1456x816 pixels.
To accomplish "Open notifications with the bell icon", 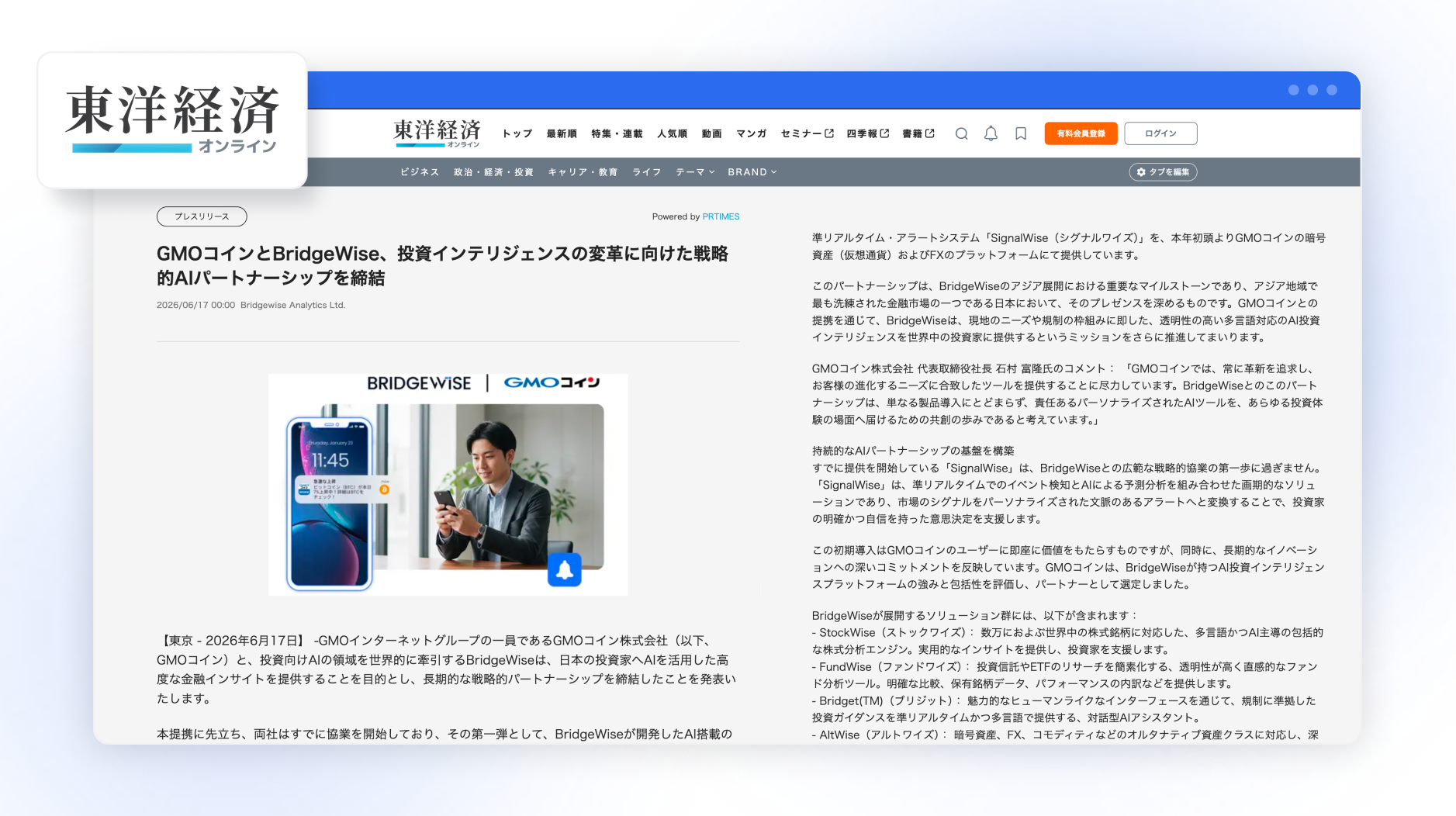I will click(x=991, y=133).
